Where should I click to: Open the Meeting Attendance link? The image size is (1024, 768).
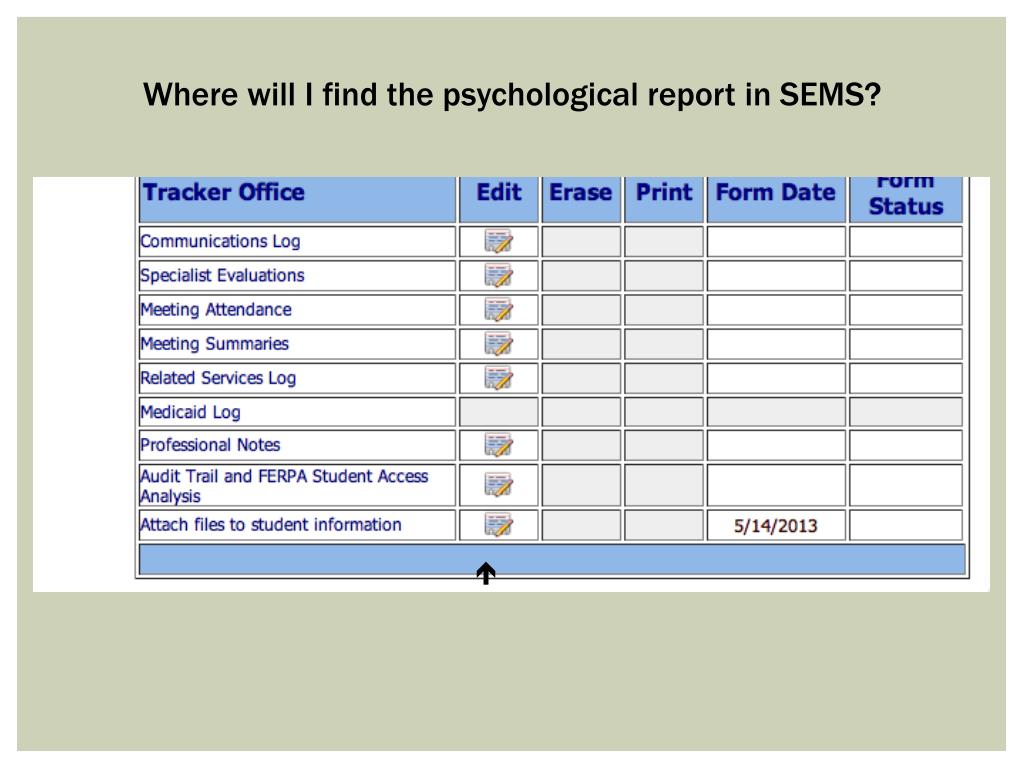point(216,309)
